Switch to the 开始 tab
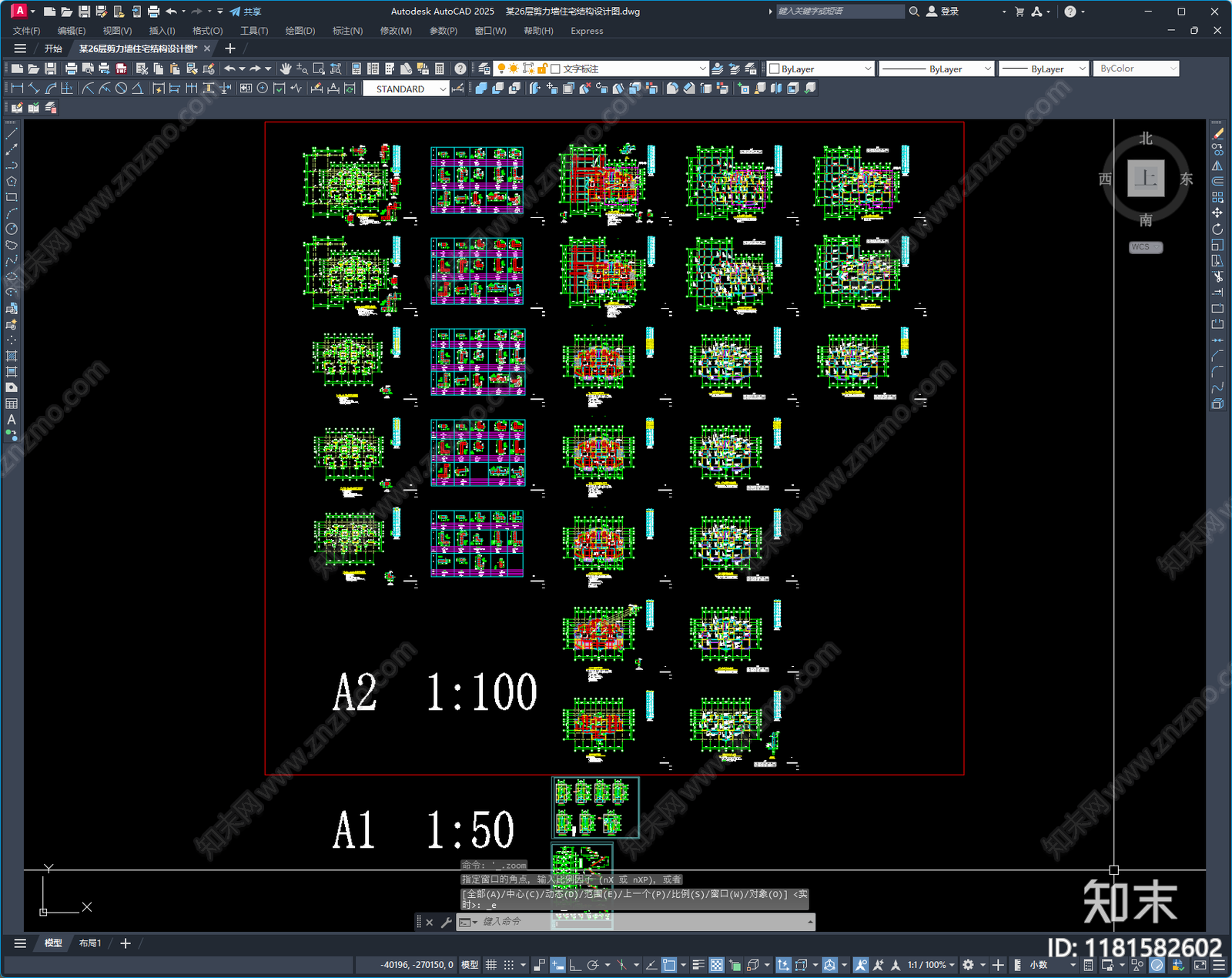 coord(53,49)
